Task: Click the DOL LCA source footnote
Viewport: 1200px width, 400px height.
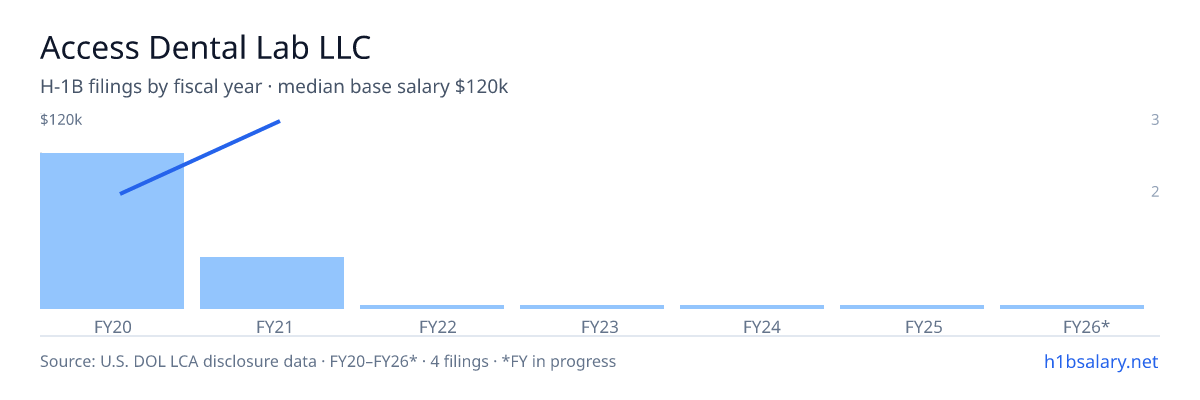Action: coord(328,361)
